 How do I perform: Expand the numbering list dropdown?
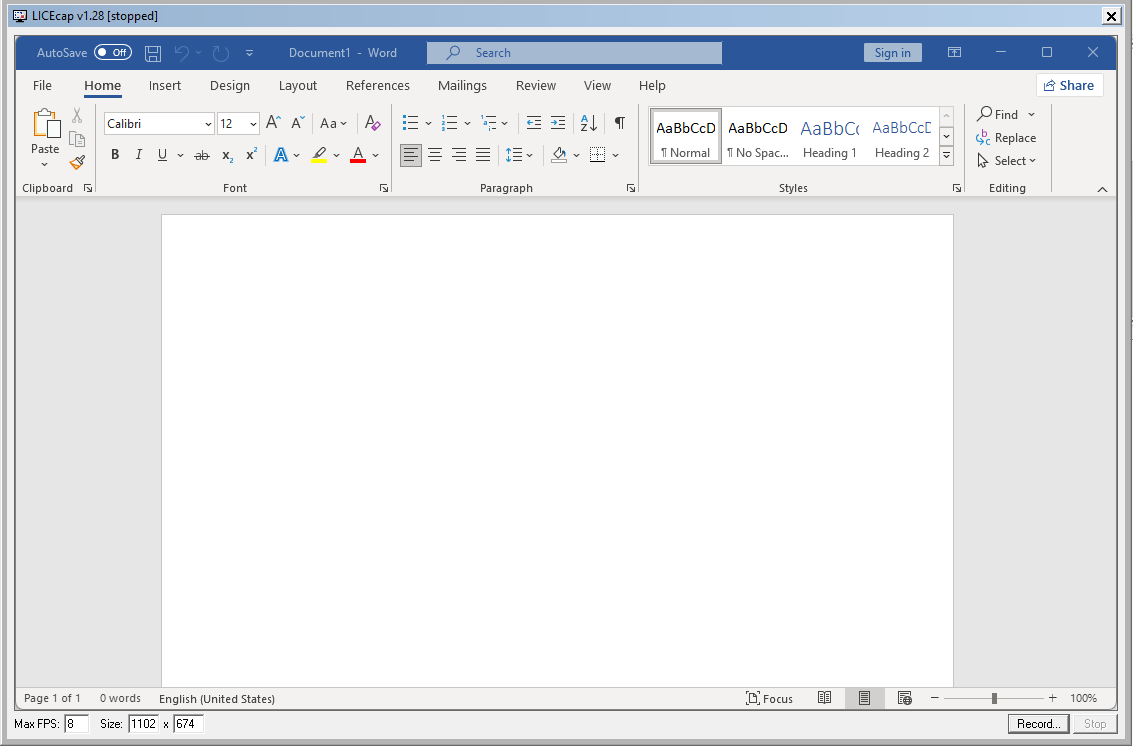468,124
